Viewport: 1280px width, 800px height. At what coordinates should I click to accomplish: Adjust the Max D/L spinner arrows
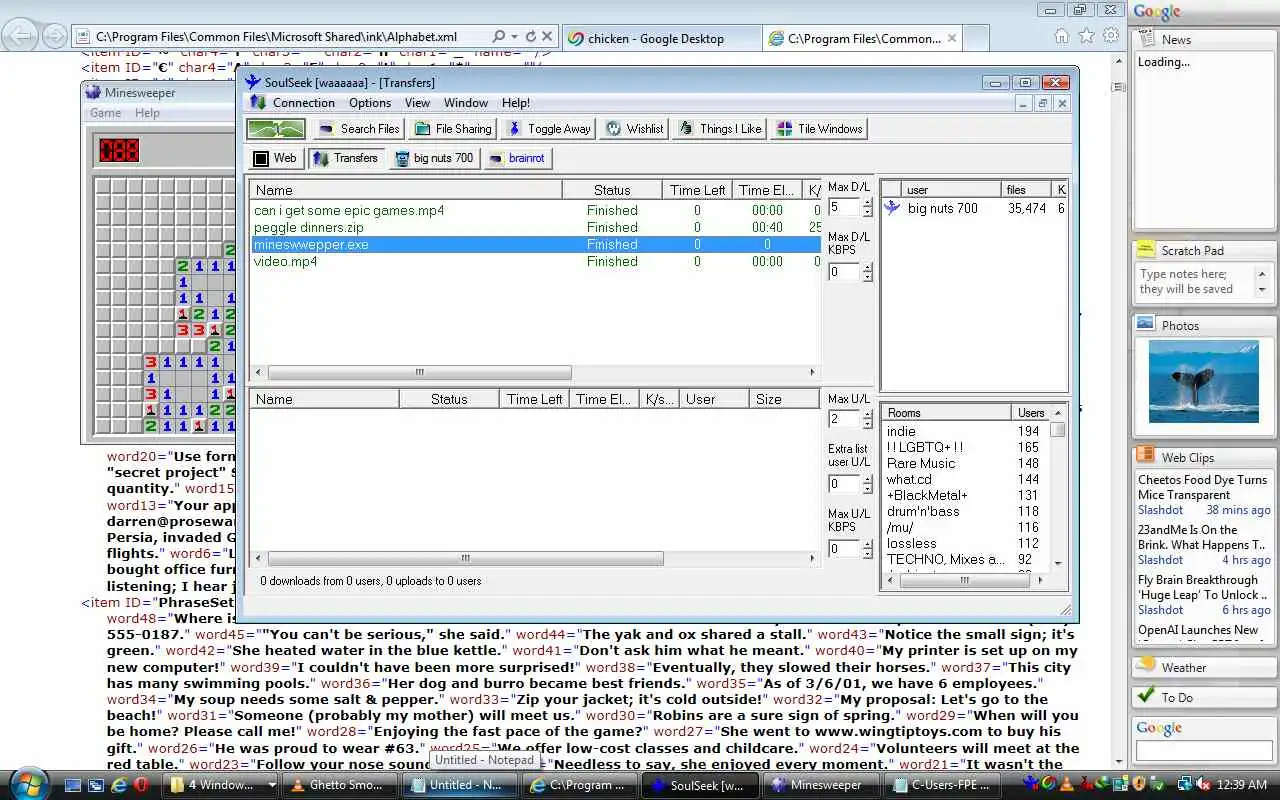(867, 208)
